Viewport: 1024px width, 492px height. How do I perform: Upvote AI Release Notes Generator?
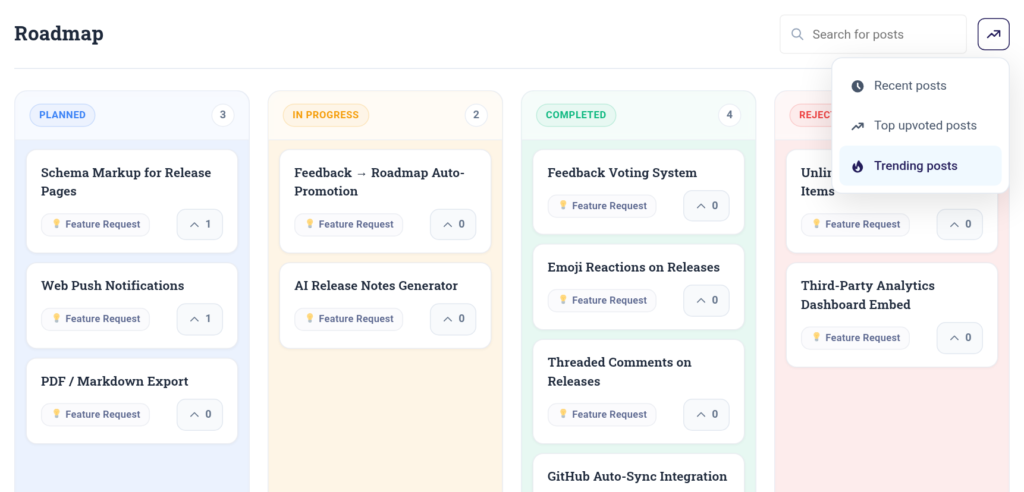[x=453, y=319]
